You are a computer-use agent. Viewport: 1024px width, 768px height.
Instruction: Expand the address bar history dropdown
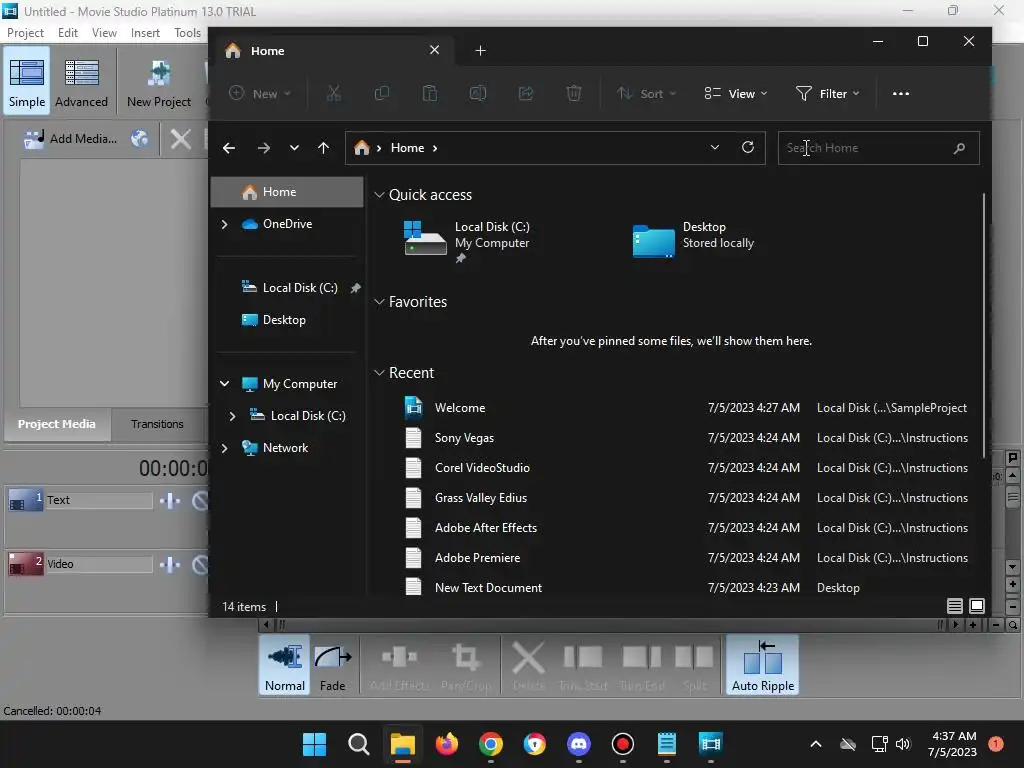(714, 148)
